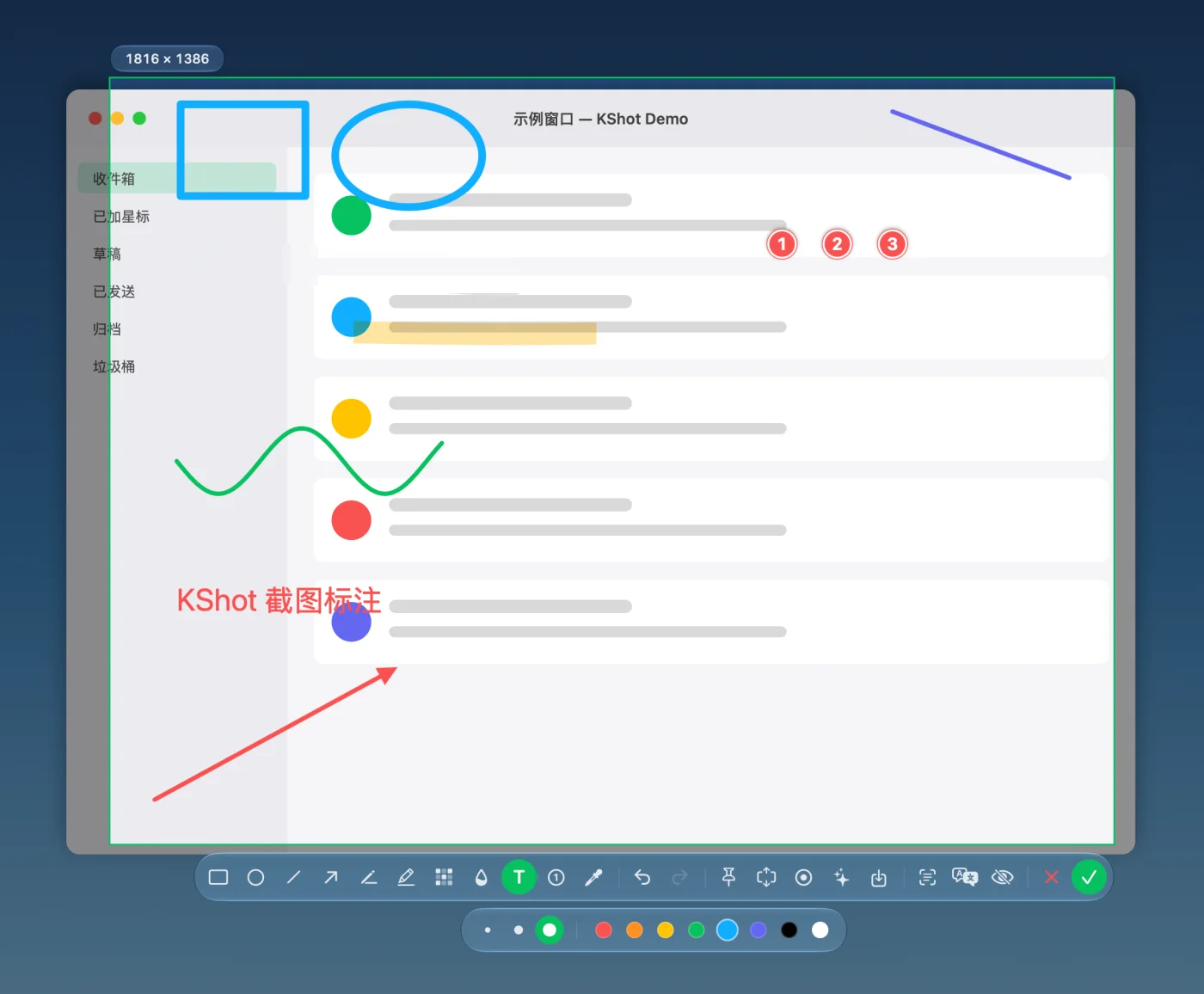Choose the green color swatch
This screenshot has width=1204, height=994.
tap(697, 930)
